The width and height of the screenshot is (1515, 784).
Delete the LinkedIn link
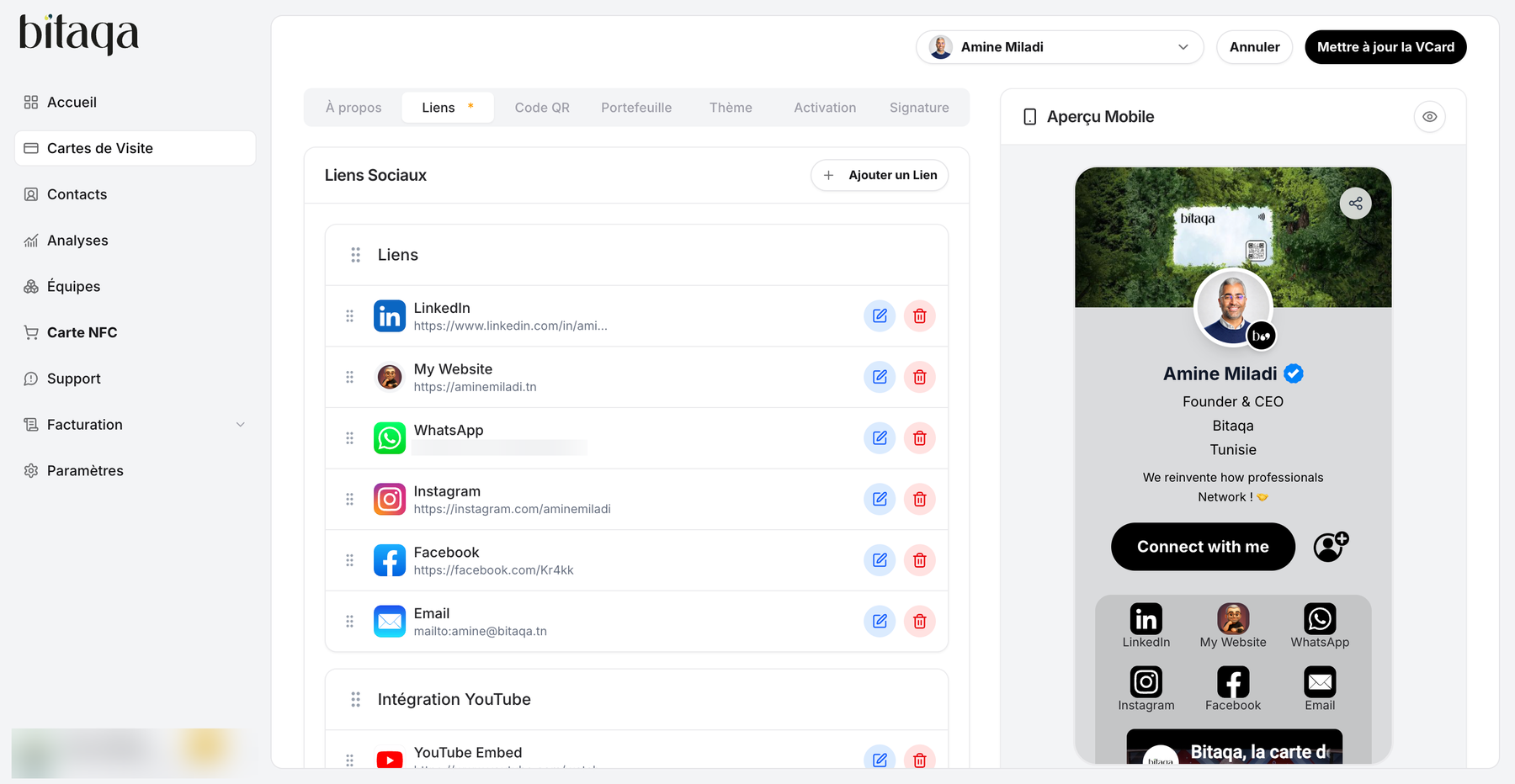(x=920, y=316)
